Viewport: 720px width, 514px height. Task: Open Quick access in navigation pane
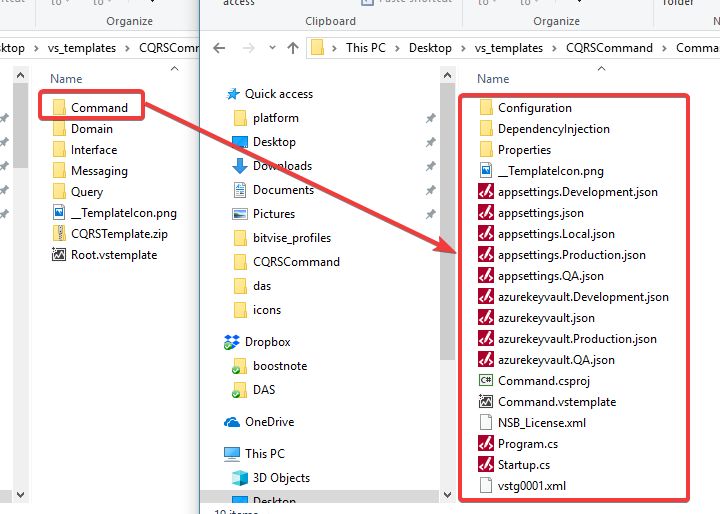pos(270,94)
